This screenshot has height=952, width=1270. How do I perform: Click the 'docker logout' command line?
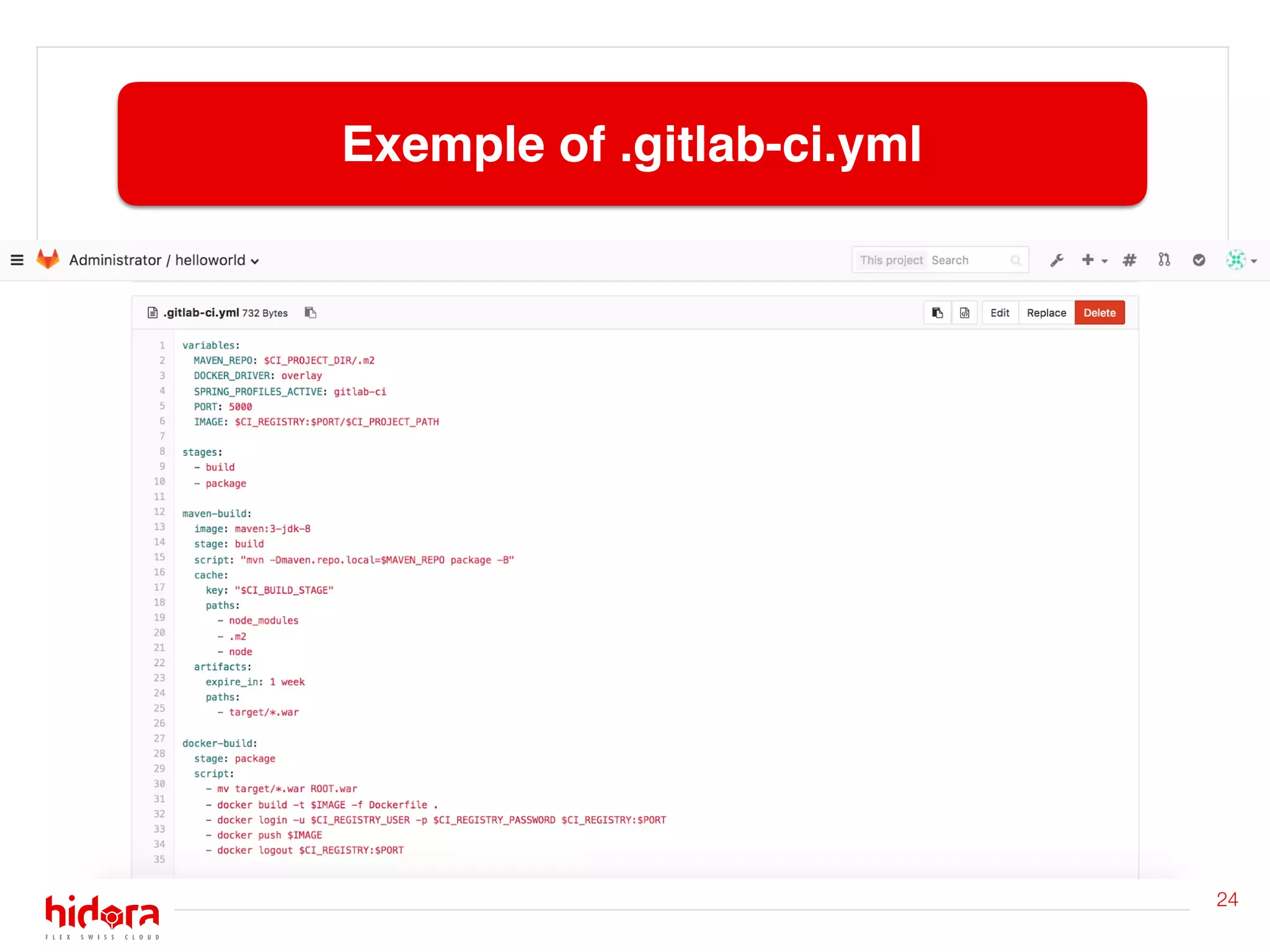[x=311, y=851]
